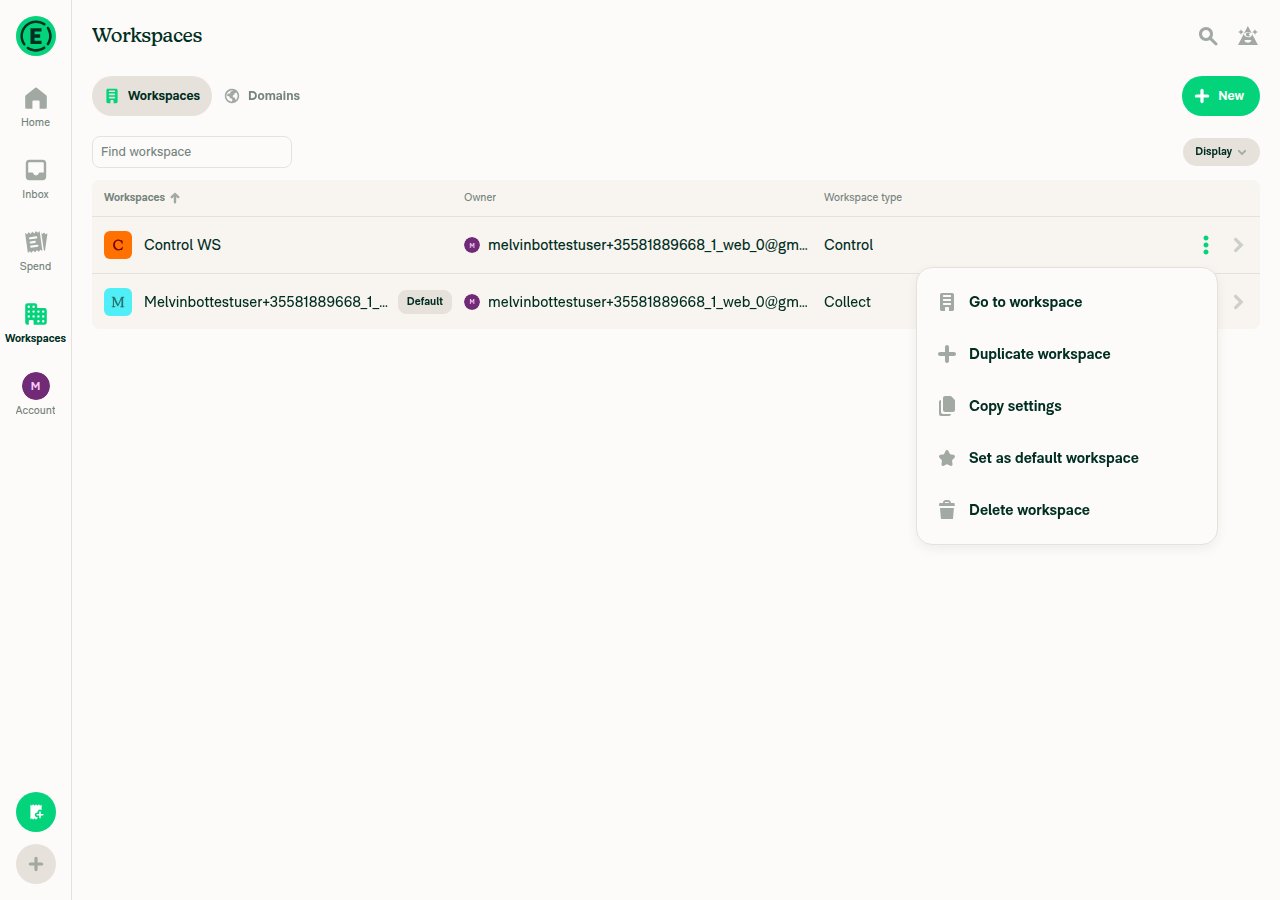The height and width of the screenshot is (900, 1280).
Task: Select Set as default workspace
Action: tap(1067, 458)
